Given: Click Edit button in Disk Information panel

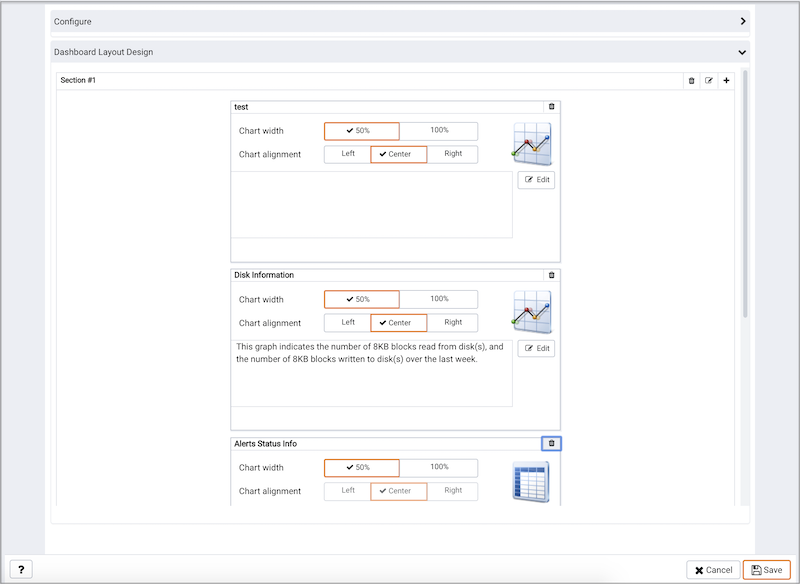Looking at the screenshot, I should coord(536,348).
